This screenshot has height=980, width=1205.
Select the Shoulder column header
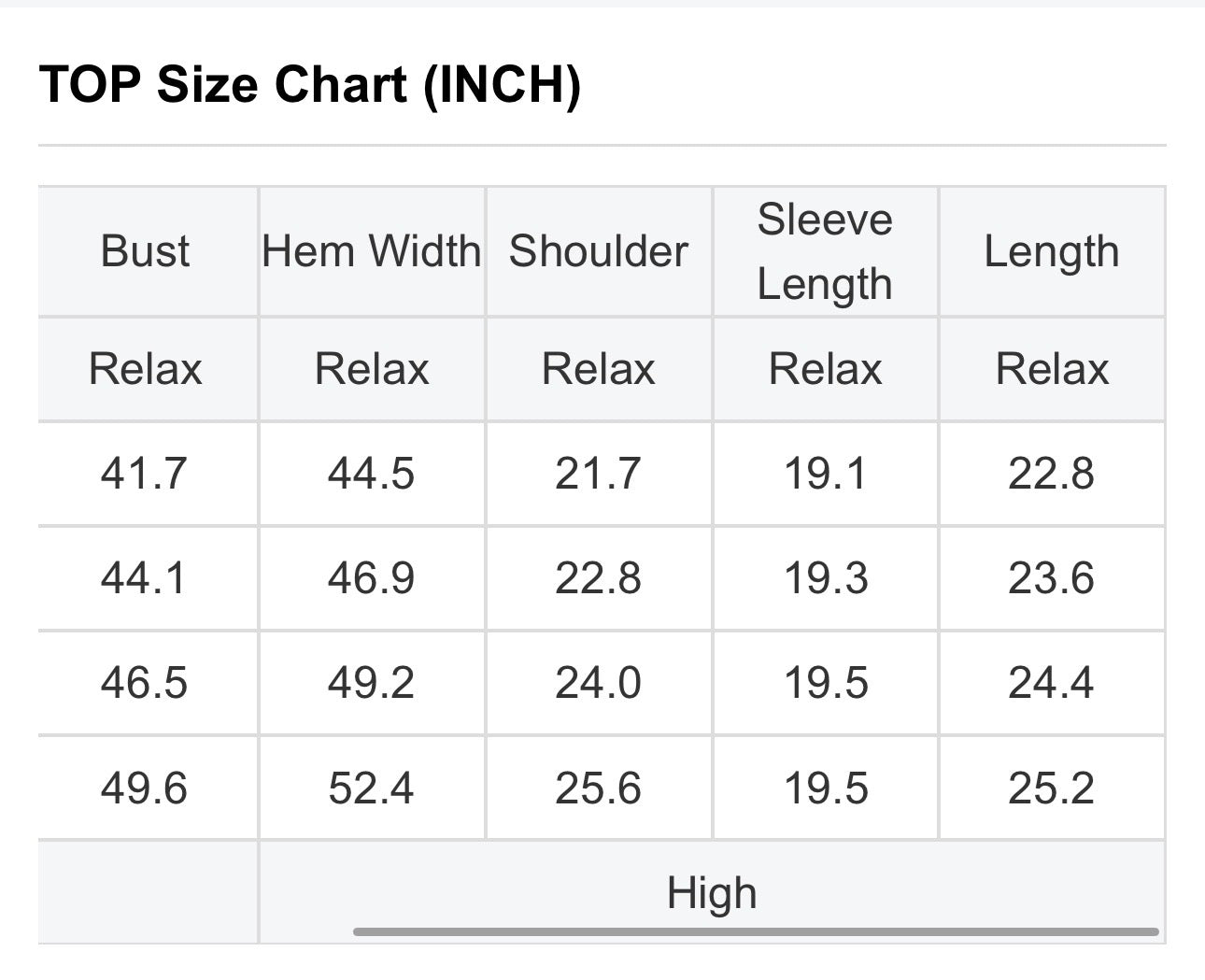[599, 251]
